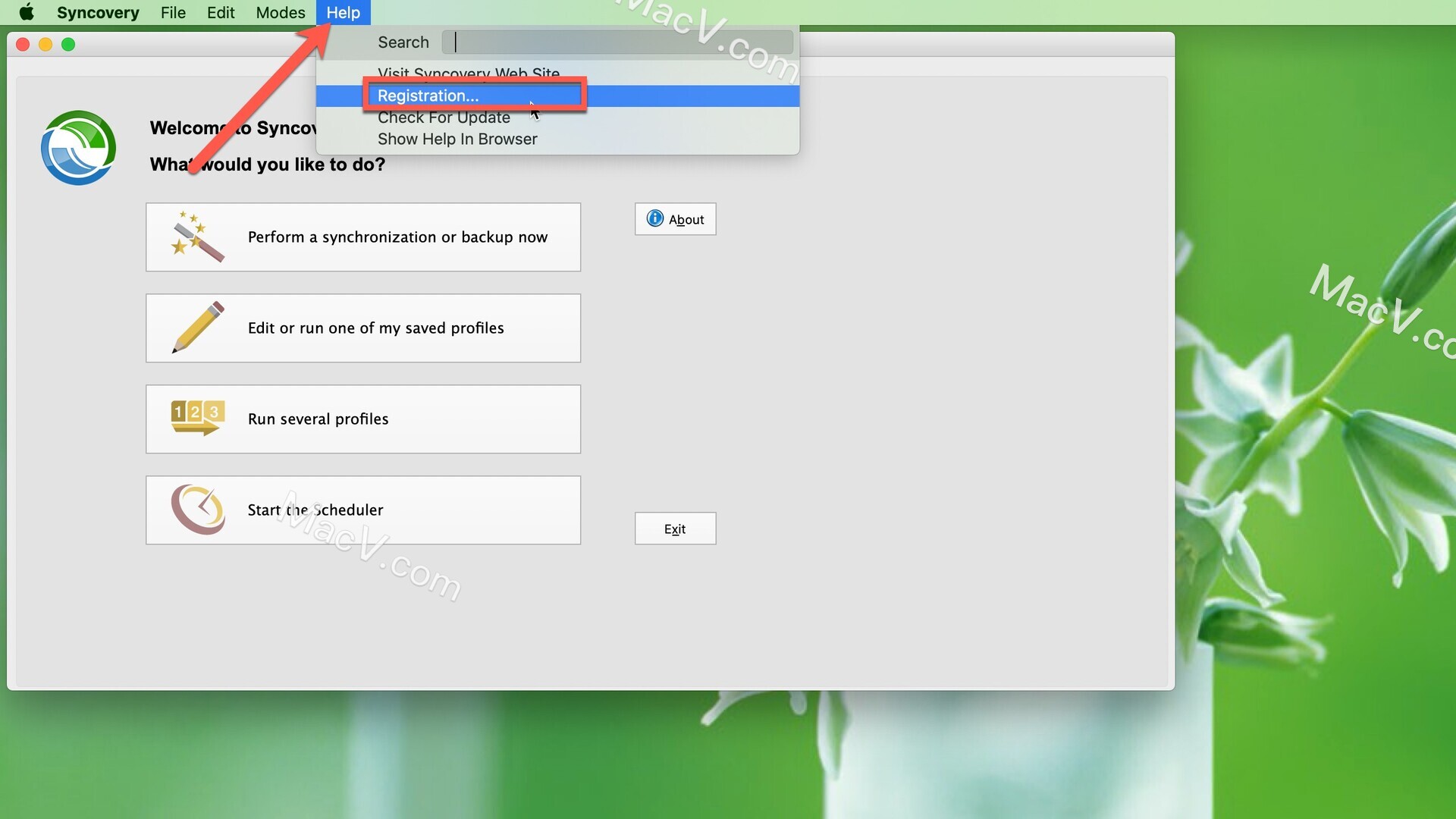The image size is (1456, 819).
Task: Select Registration... from Help menu
Action: (x=557, y=96)
